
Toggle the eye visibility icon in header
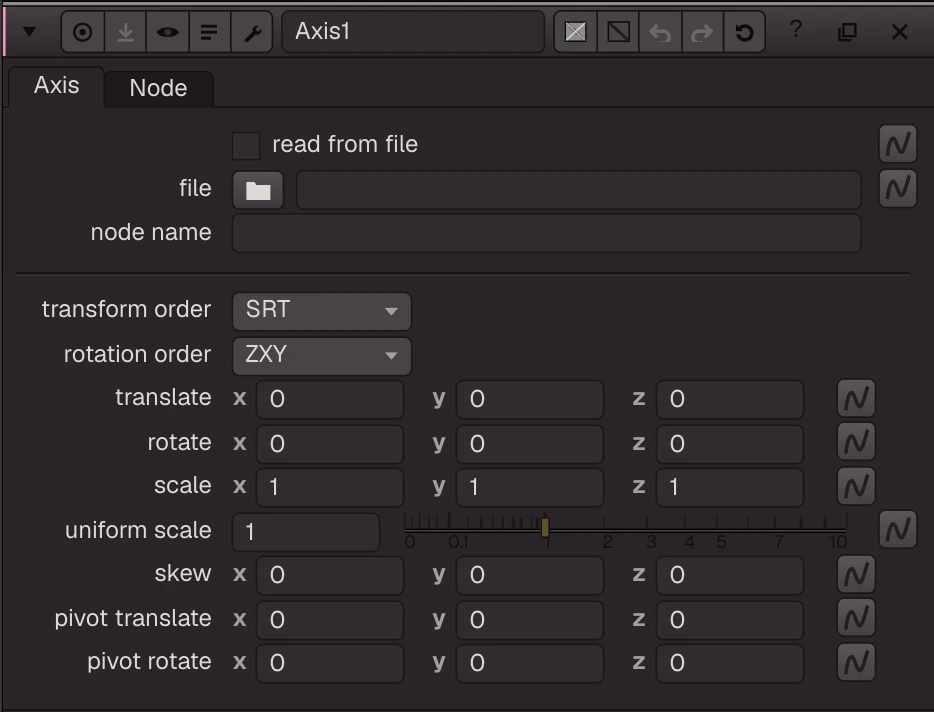167,32
